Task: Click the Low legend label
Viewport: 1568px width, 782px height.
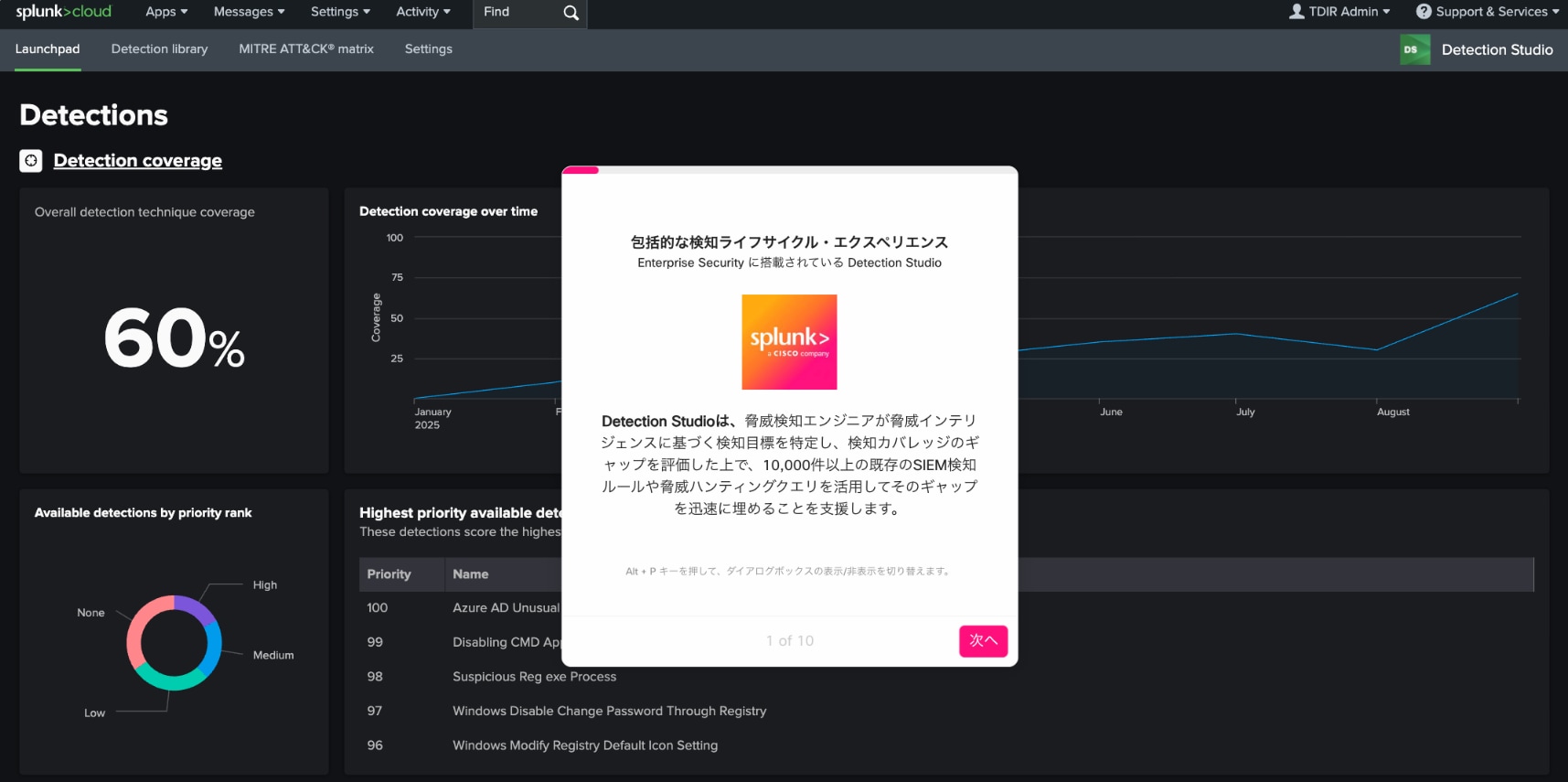Action: (94, 713)
